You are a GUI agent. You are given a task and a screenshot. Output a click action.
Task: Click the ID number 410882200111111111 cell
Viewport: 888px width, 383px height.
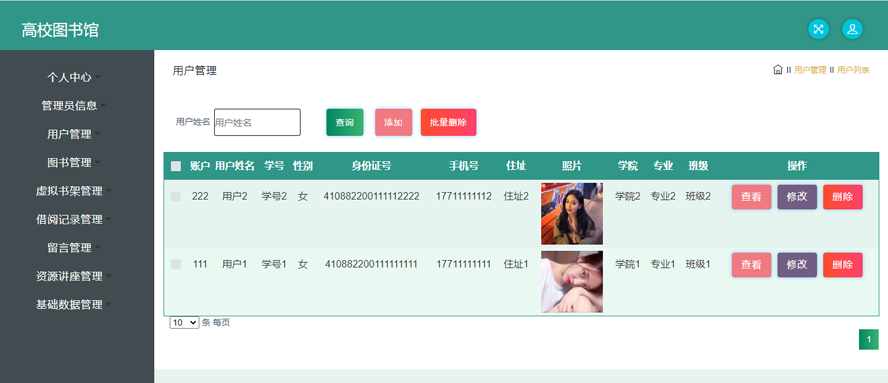tap(372, 264)
